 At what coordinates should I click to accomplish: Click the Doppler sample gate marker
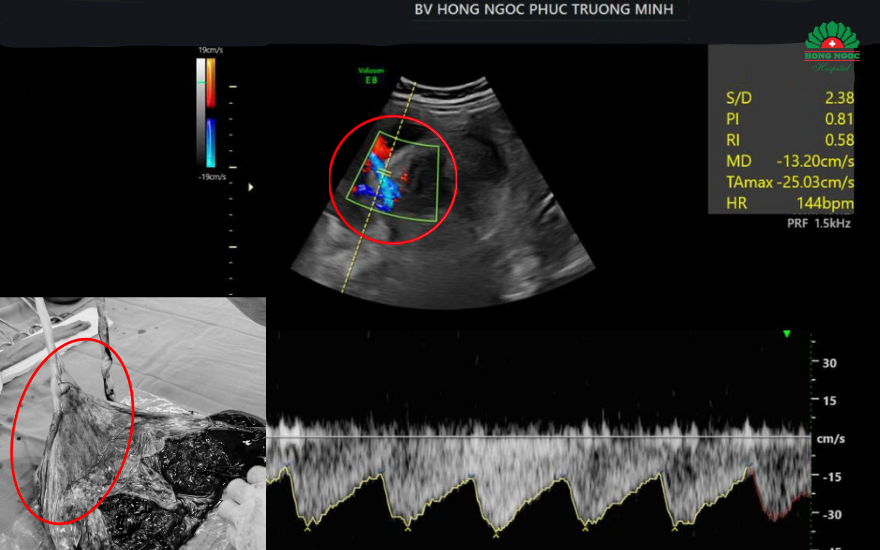coord(383,173)
